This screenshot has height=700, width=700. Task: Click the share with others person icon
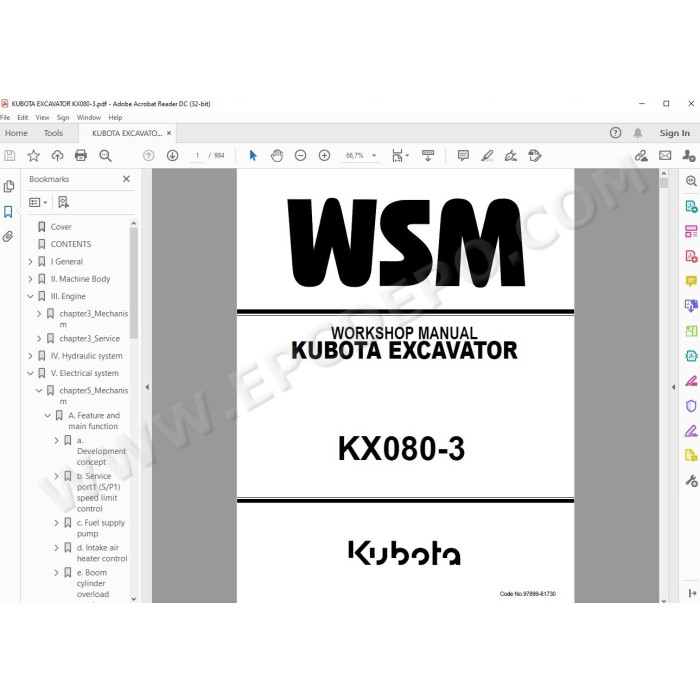[x=689, y=155]
